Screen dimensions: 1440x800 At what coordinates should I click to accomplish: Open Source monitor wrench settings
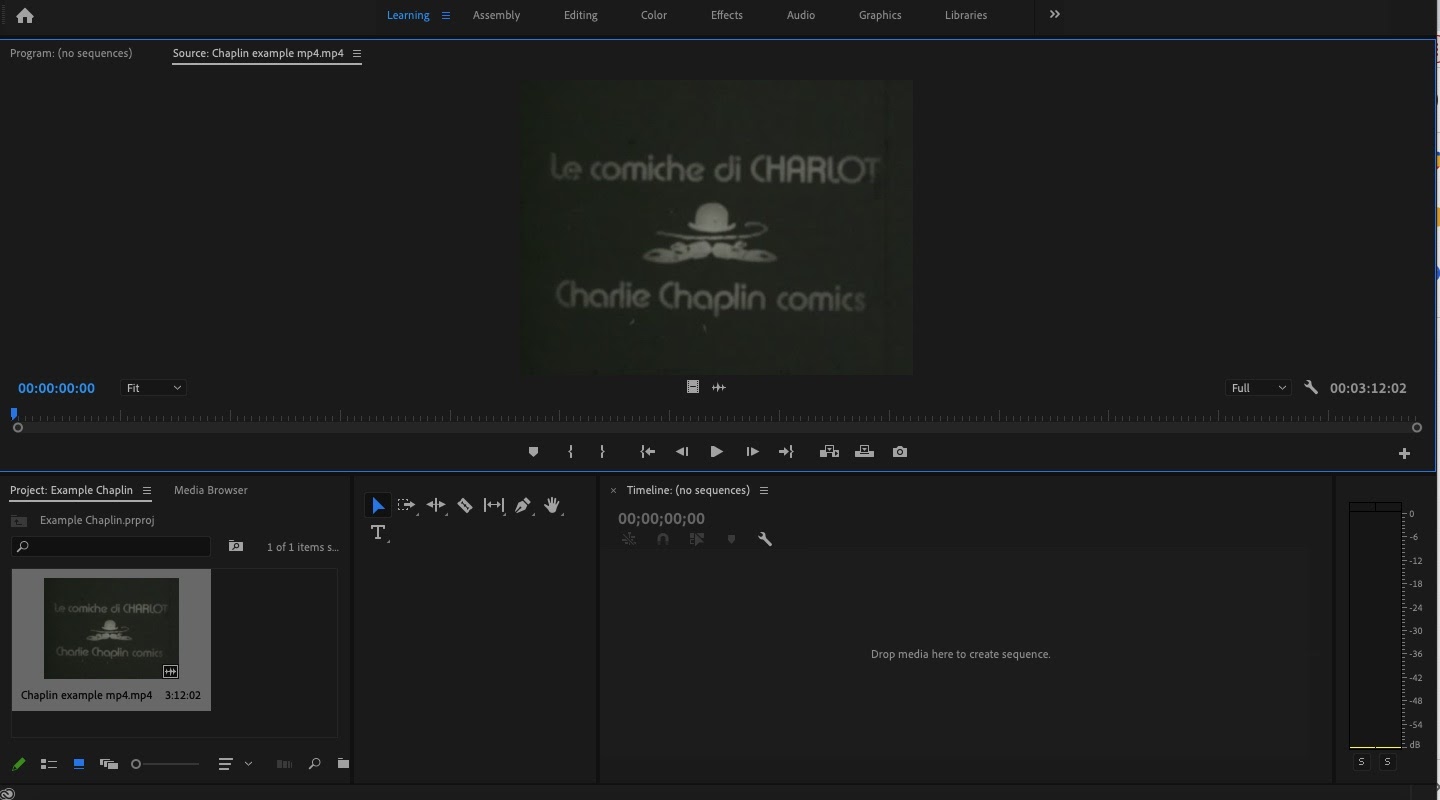[1311, 387]
